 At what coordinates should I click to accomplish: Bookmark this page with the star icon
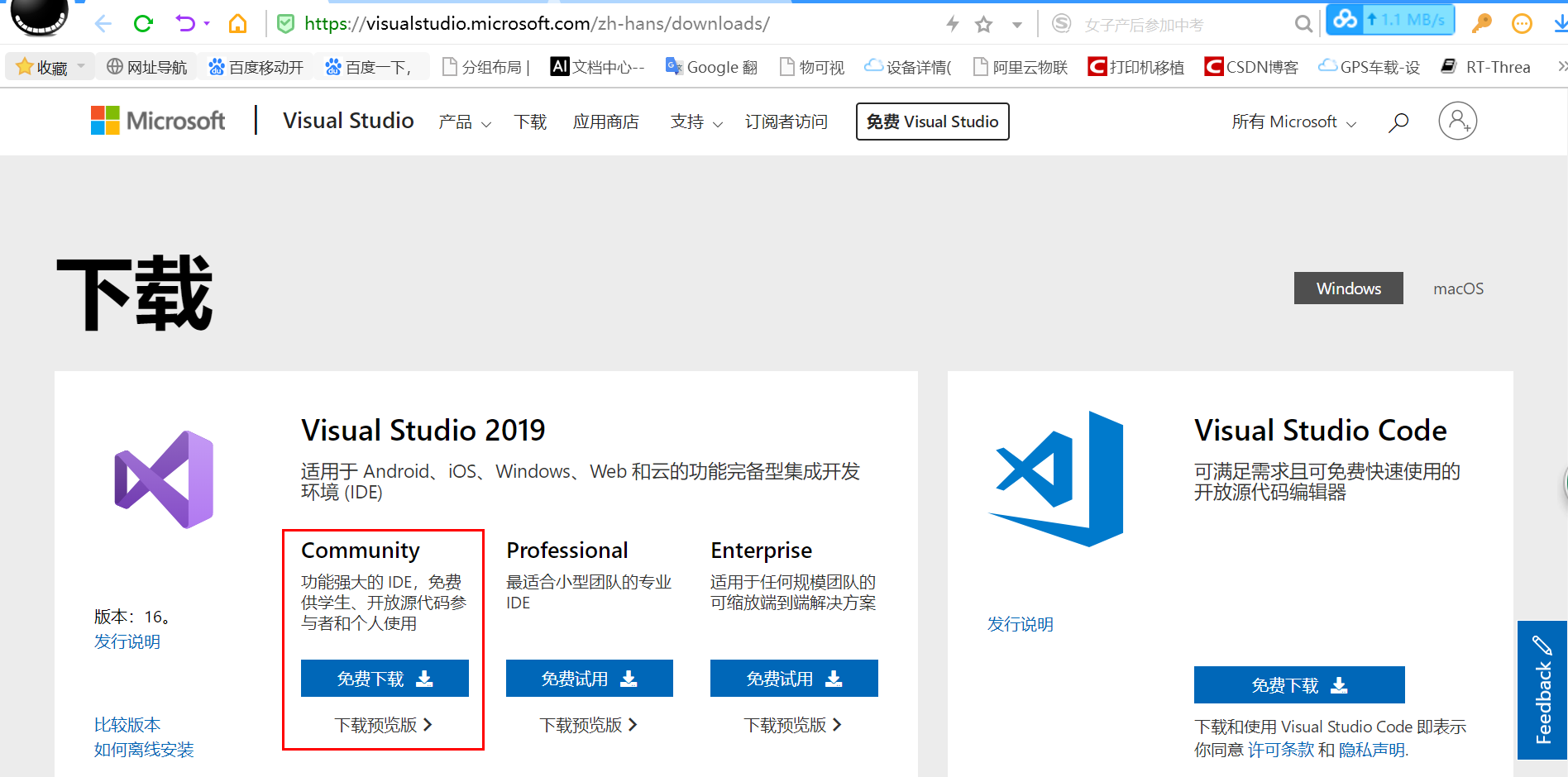pos(983,25)
